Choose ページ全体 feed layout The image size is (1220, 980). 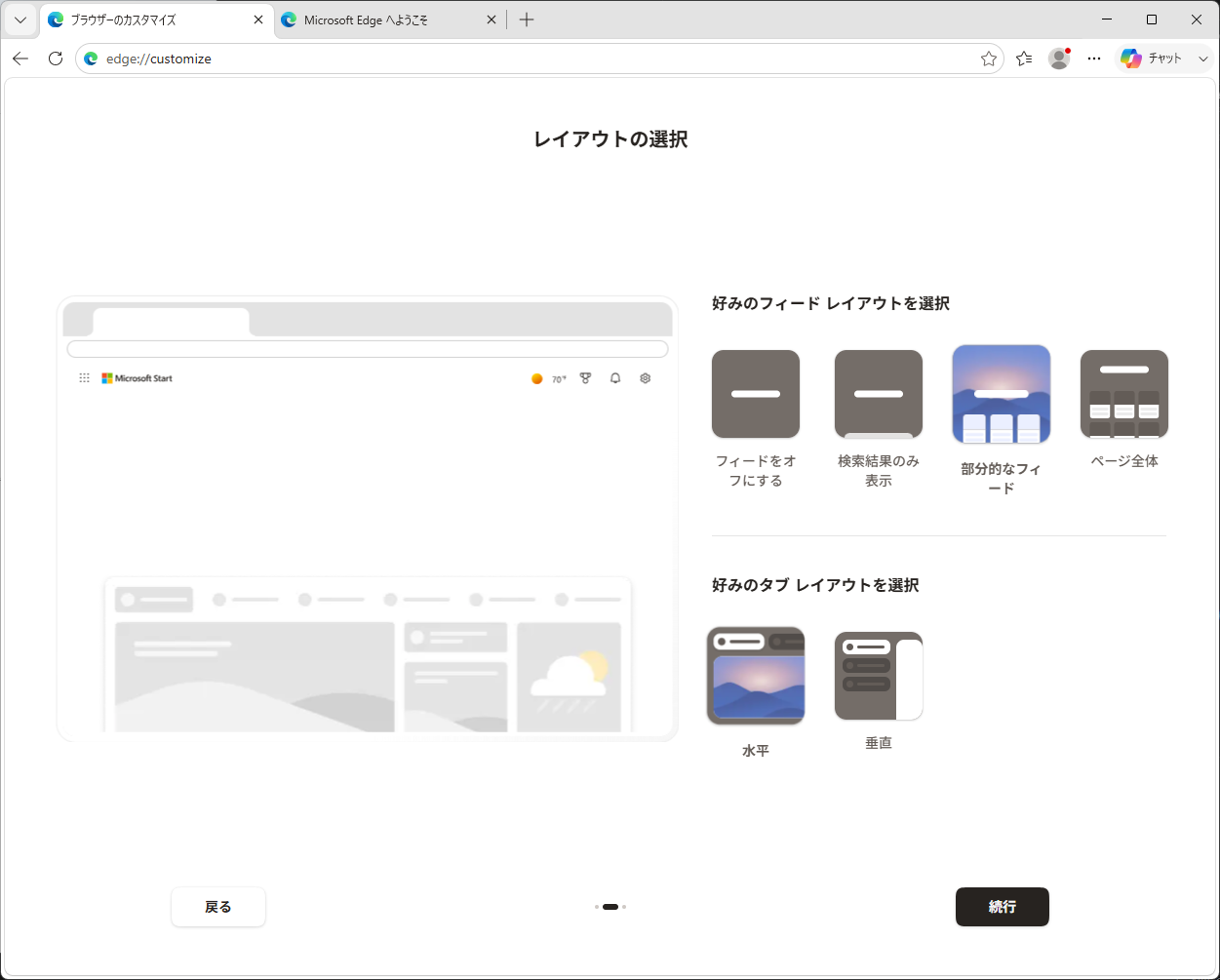[1124, 394]
